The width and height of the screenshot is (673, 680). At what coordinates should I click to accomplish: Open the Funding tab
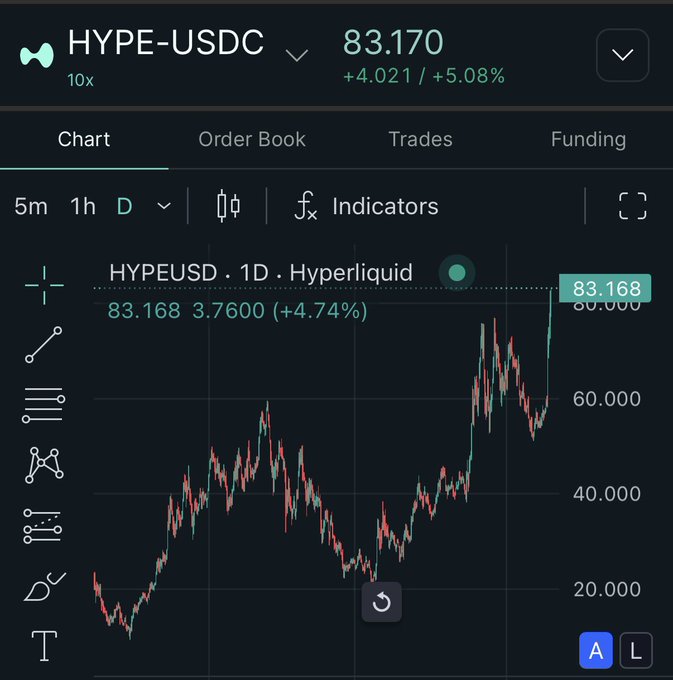tap(588, 139)
